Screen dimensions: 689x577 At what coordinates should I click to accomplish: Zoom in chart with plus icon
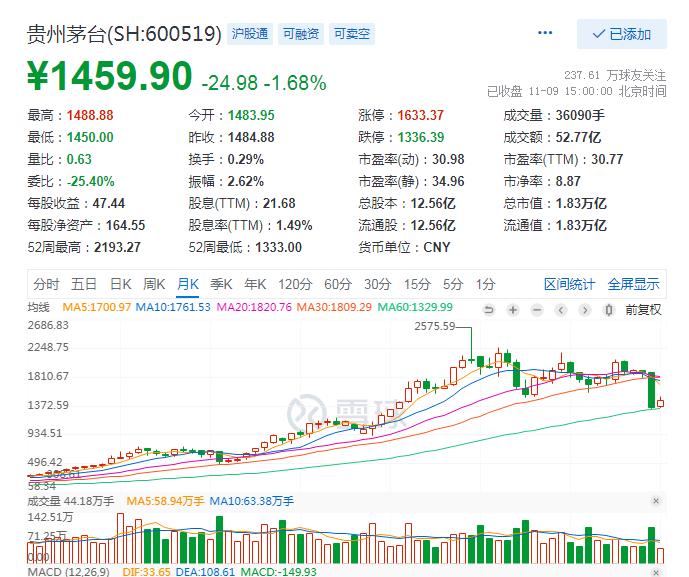pyautogui.click(x=513, y=310)
